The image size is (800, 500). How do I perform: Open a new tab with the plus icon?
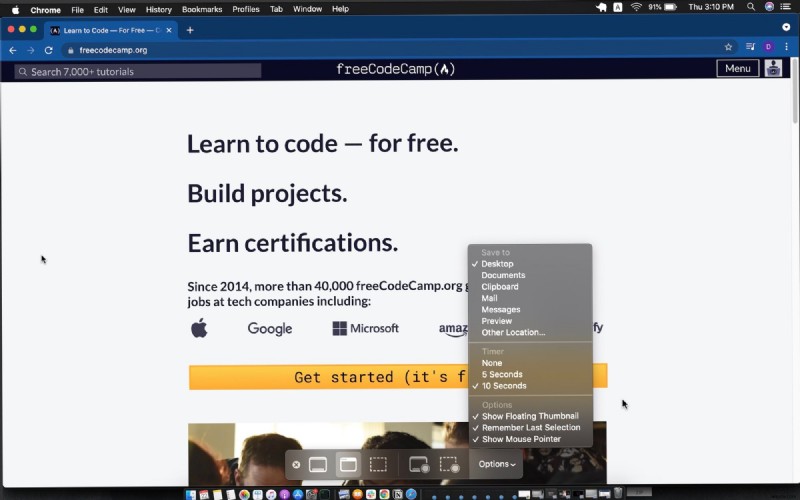[190, 30]
